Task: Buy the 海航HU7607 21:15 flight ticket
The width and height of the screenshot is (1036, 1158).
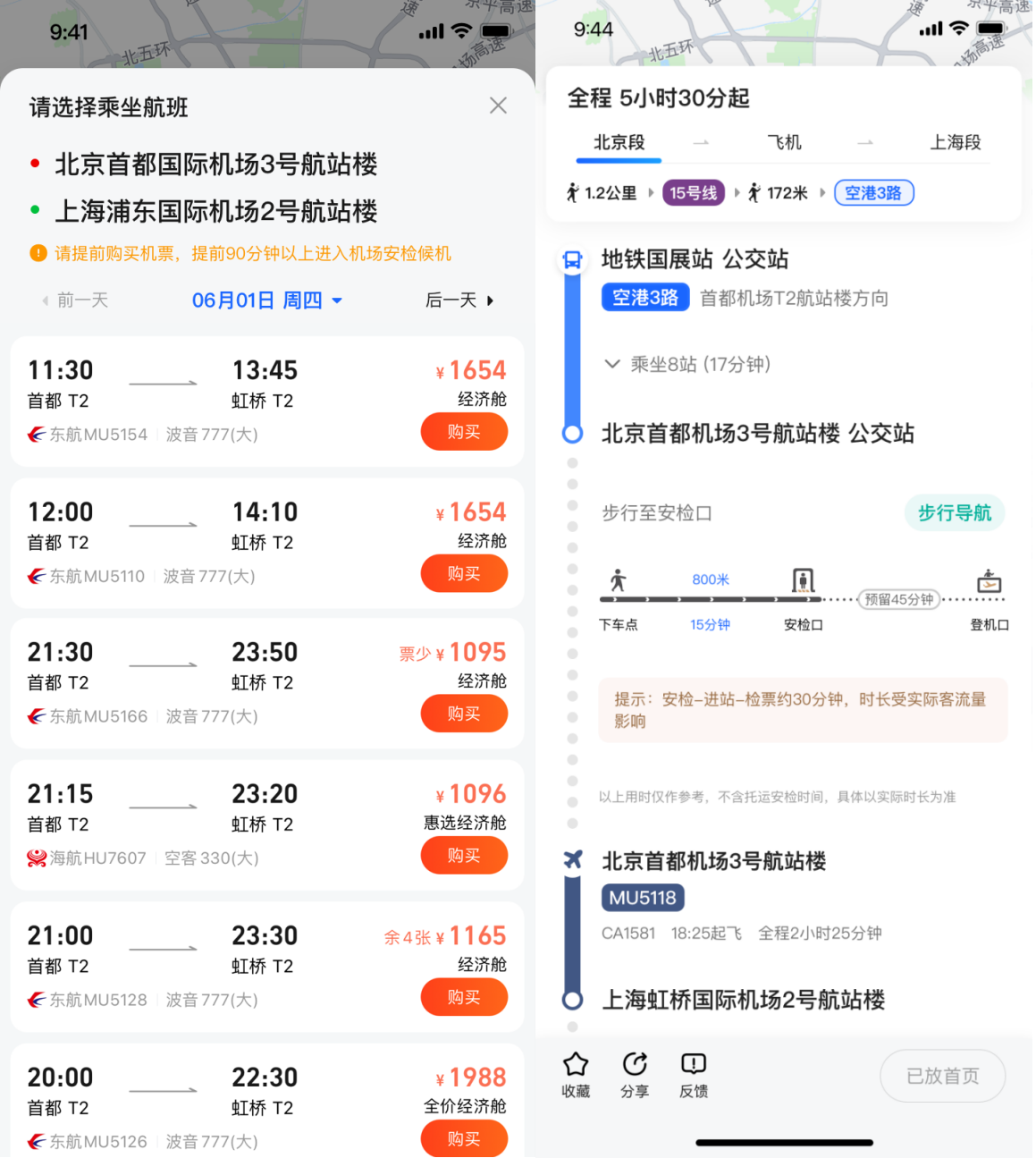Action: click(x=464, y=856)
